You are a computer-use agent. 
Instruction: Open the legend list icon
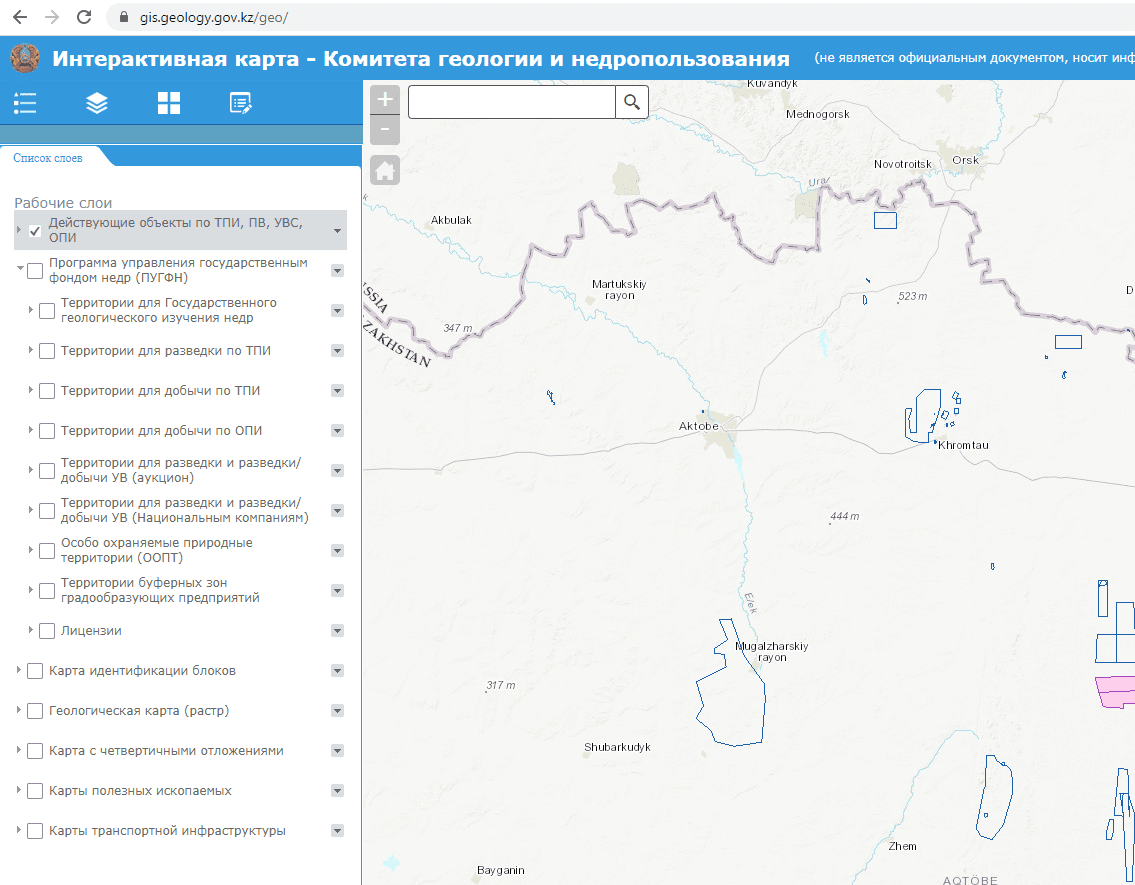(25, 103)
